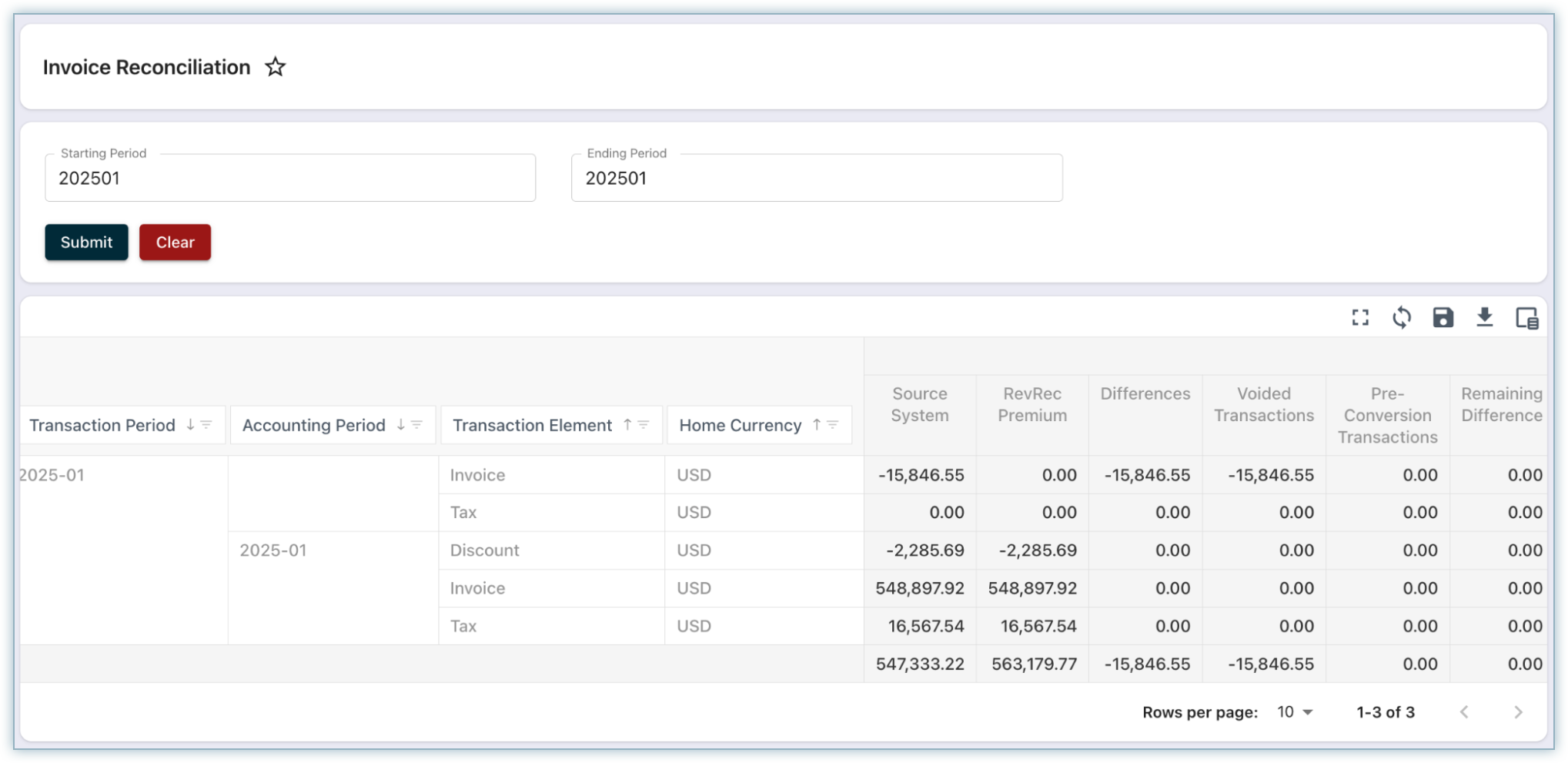Open filter for Transaction Period column
This screenshot has width=1568, height=763.
(x=206, y=425)
